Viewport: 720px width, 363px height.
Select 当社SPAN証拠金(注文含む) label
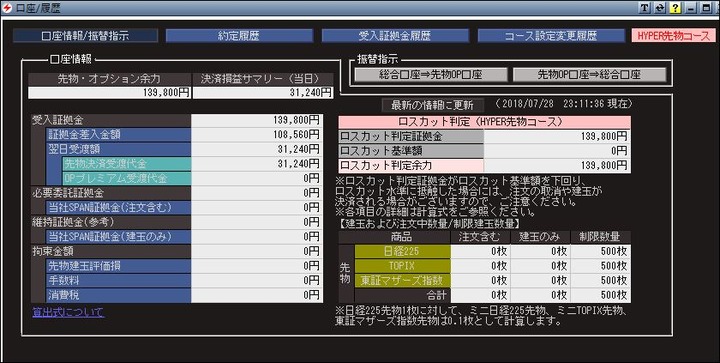tap(118, 207)
